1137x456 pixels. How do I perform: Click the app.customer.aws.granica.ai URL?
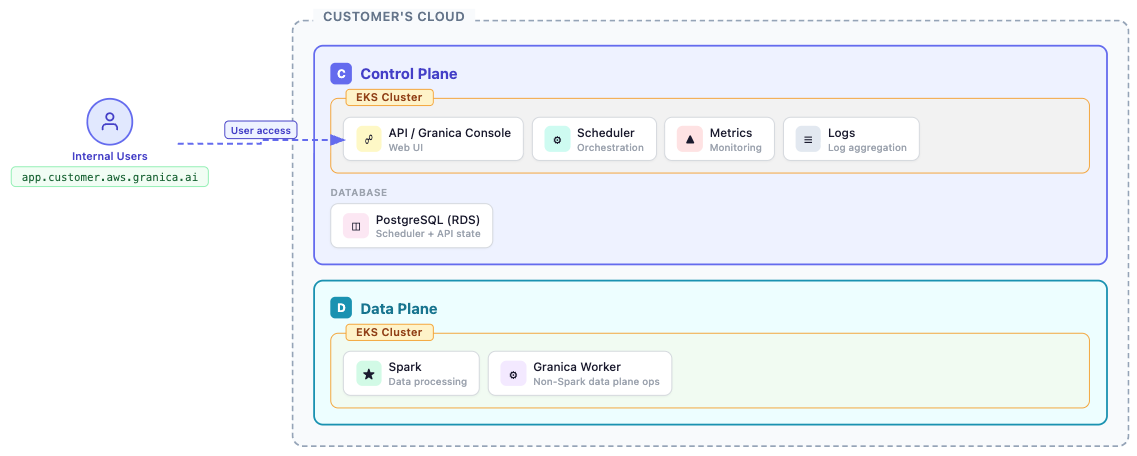pyautogui.click(x=109, y=177)
